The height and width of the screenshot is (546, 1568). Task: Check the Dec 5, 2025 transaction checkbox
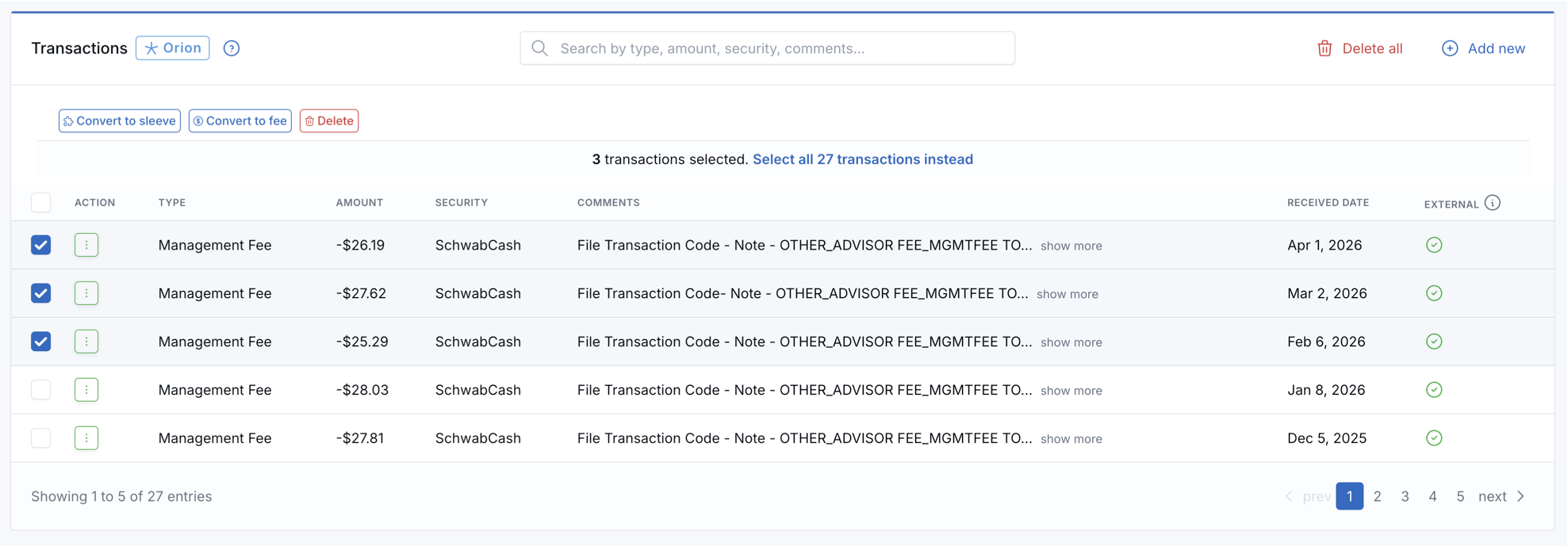[x=41, y=438]
